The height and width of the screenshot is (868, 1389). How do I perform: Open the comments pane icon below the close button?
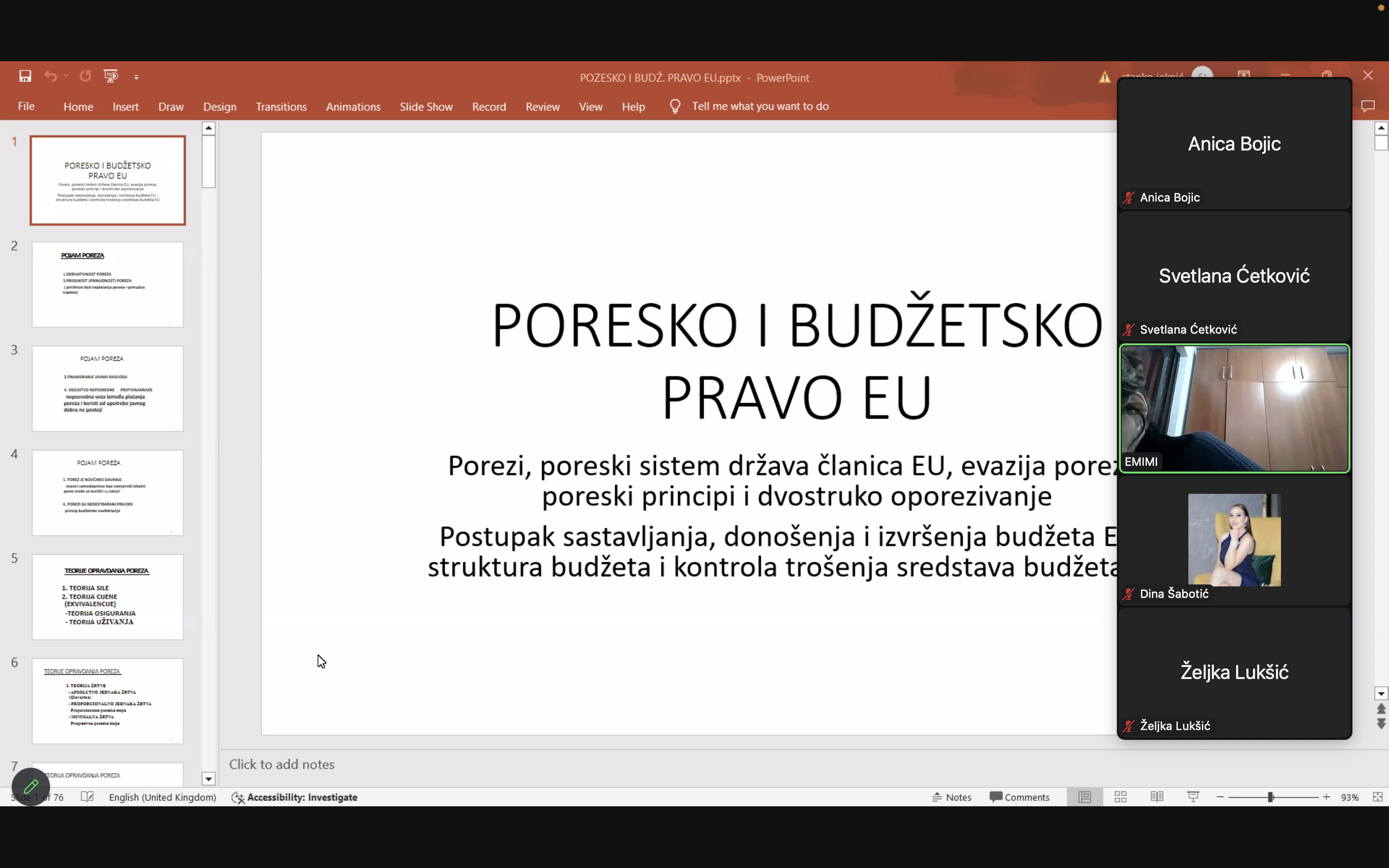(x=1368, y=106)
